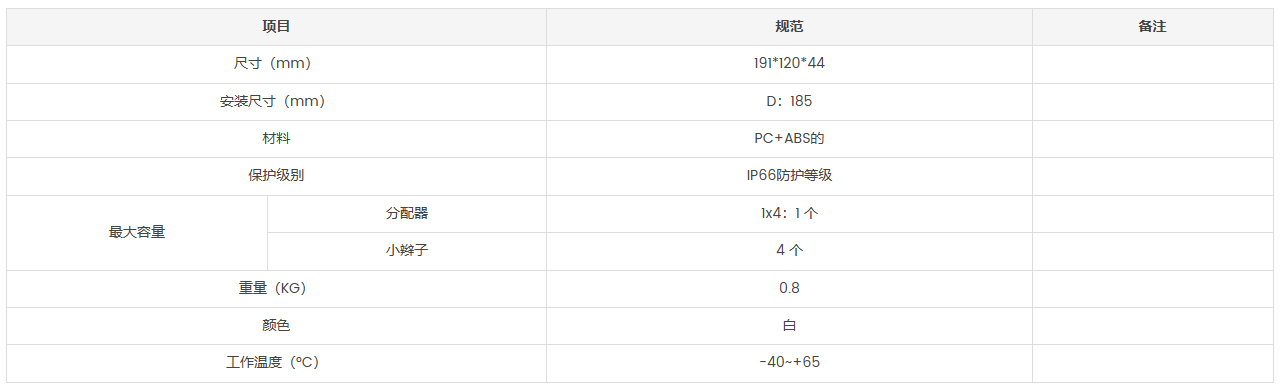Select the 保护级别 row label

(276, 176)
